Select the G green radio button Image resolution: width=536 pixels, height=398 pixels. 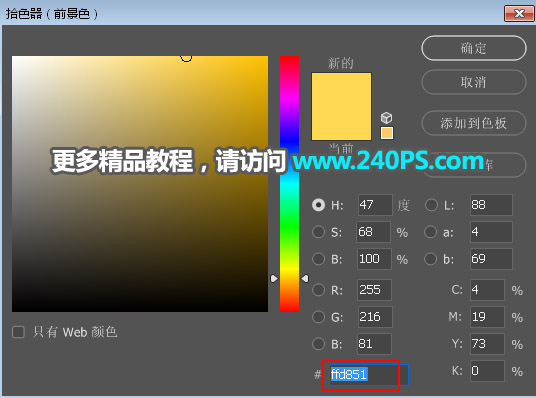tap(318, 317)
